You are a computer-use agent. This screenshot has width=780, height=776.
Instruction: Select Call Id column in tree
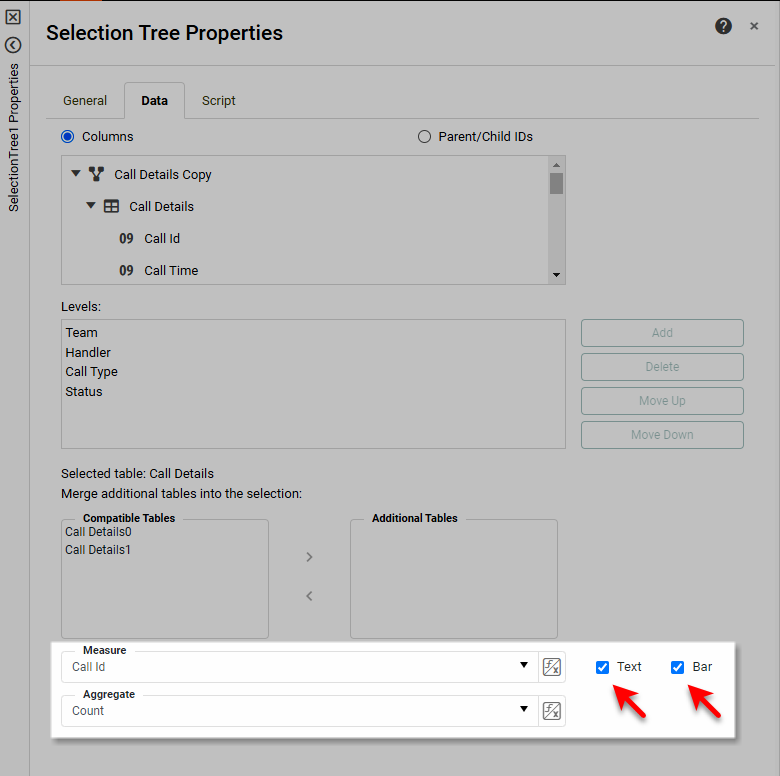pyautogui.click(x=162, y=239)
